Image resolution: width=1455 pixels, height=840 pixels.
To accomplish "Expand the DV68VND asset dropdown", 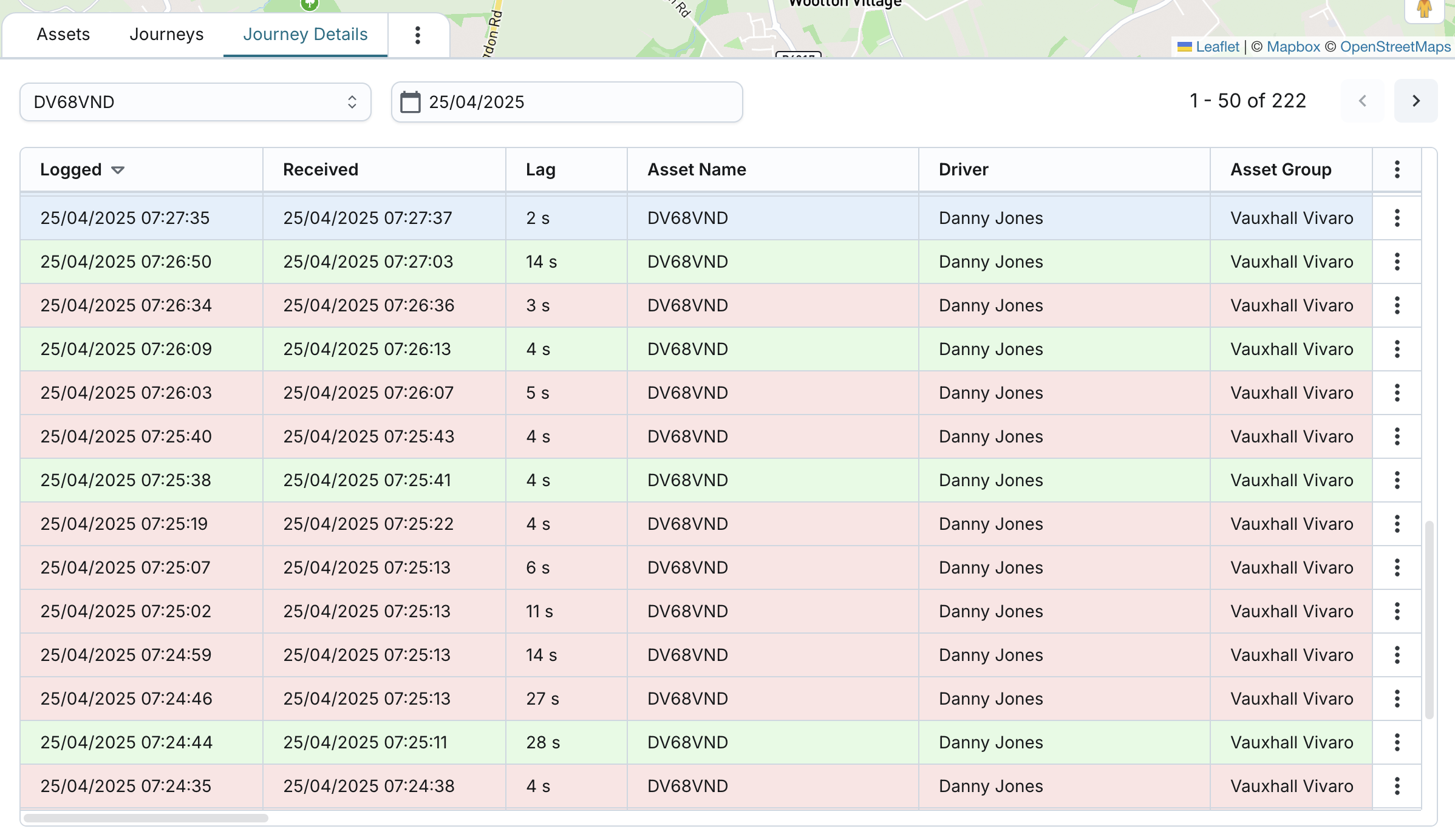I will (195, 102).
